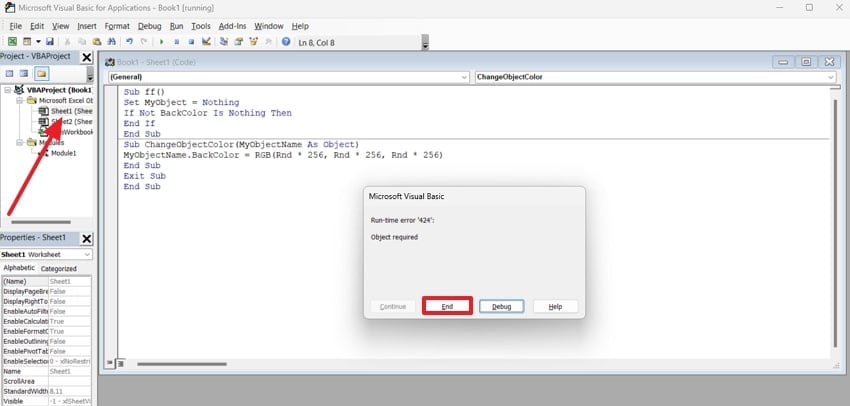
Task: Close the Project - VBAProject pane
Action: pyautogui.click(x=87, y=57)
